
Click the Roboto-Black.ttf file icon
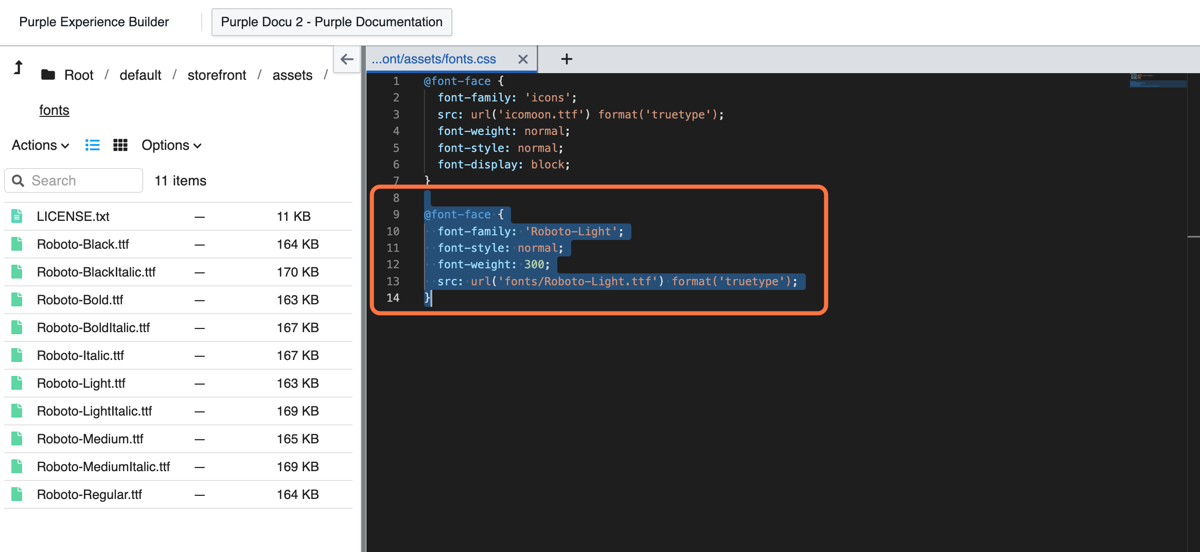pos(17,244)
